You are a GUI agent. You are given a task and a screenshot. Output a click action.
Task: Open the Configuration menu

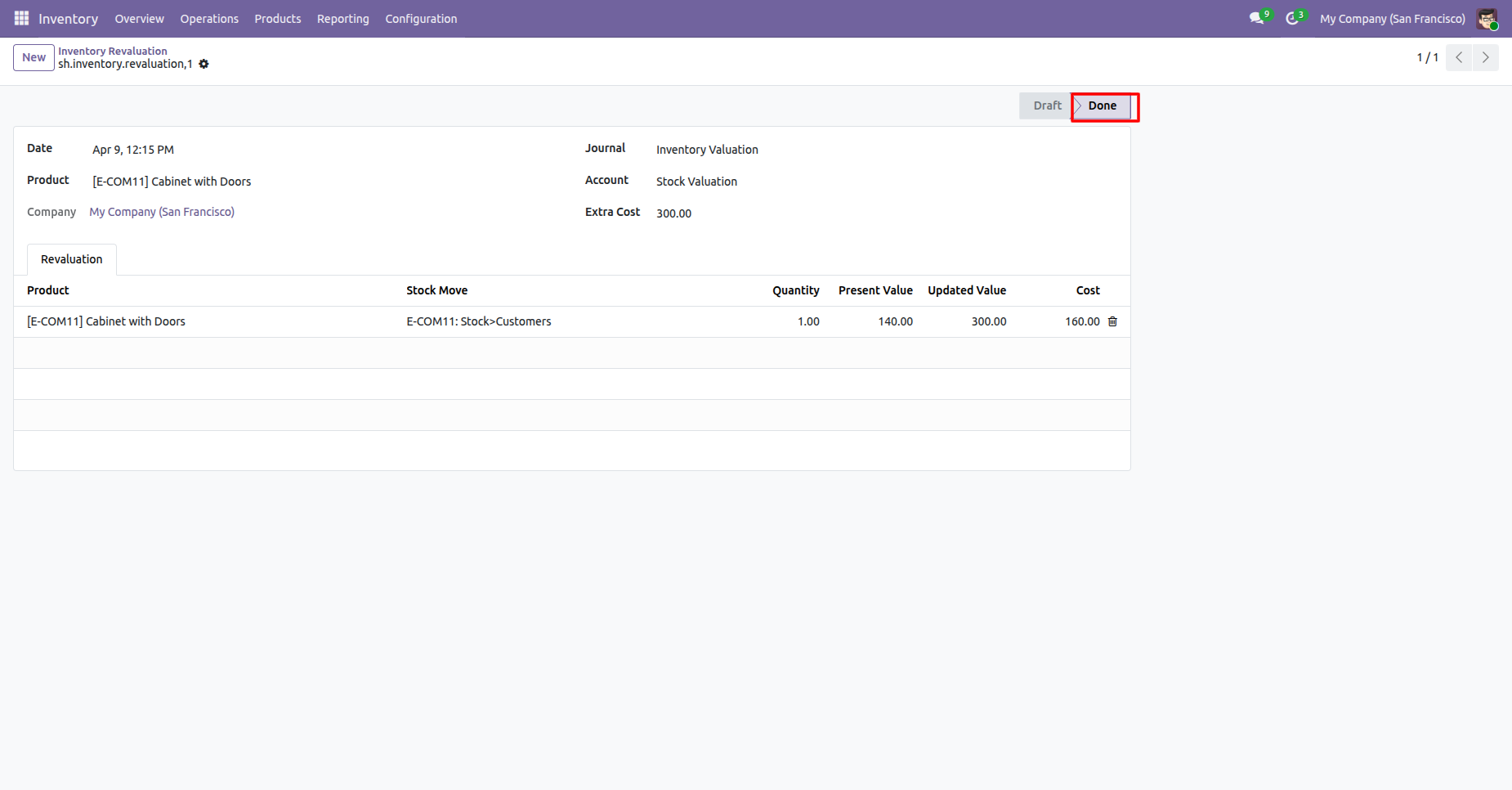coord(421,19)
